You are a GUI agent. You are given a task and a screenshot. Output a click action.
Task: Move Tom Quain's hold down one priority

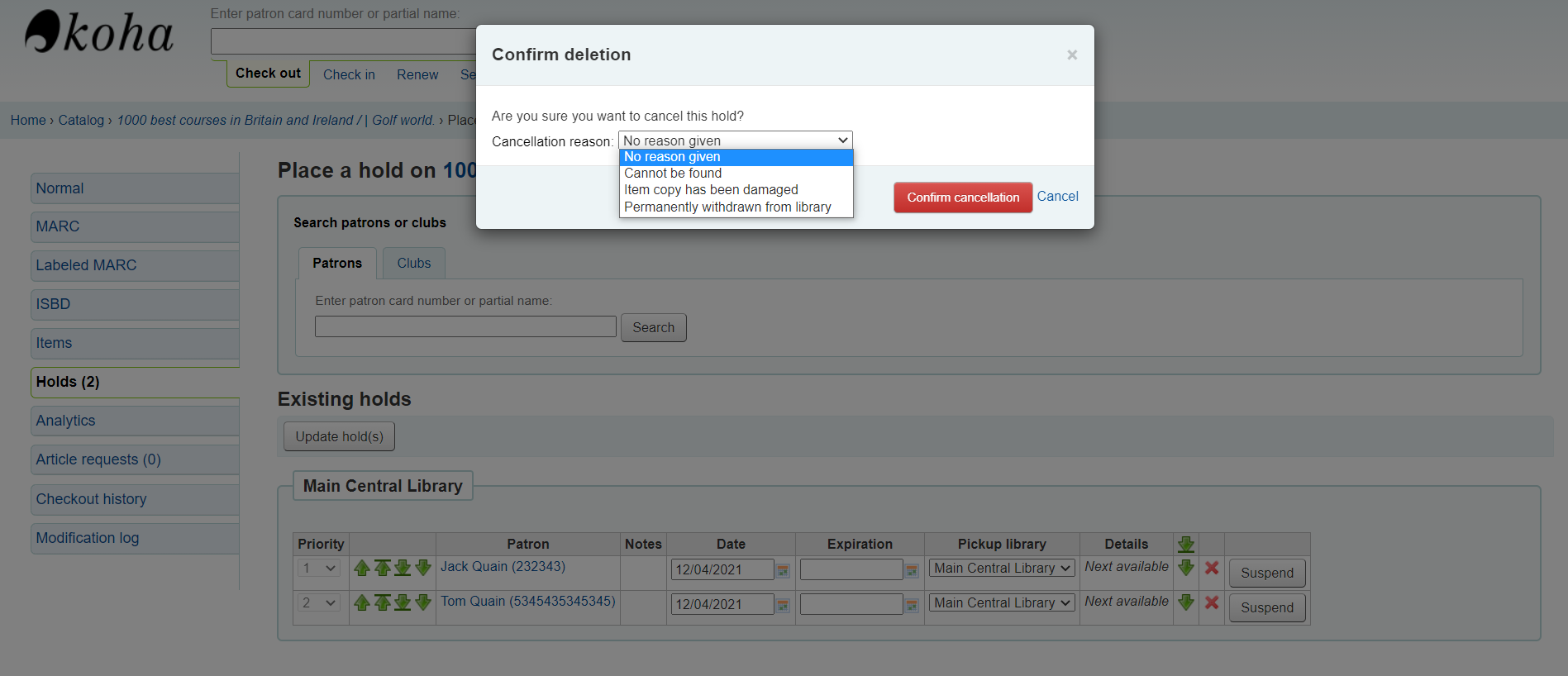(x=423, y=602)
